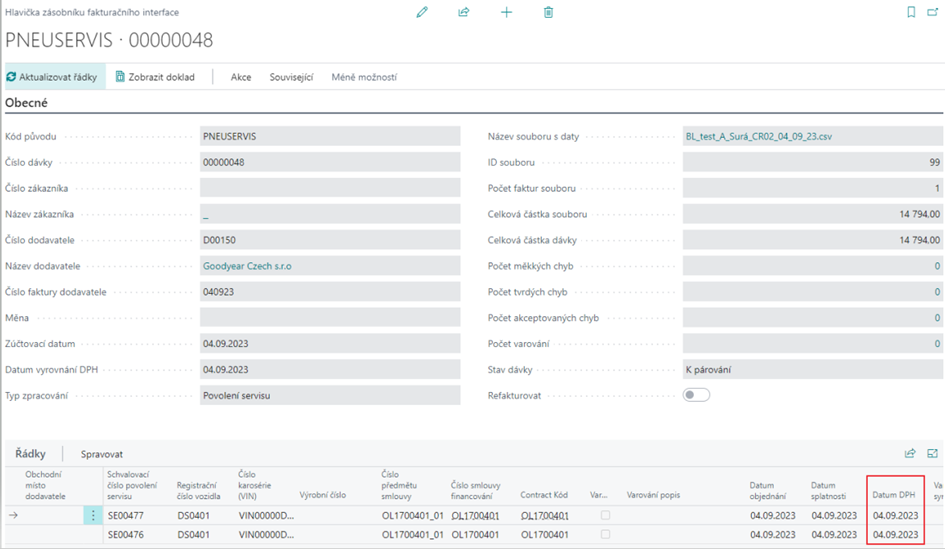The width and height of the screenshot is (945, 549).
Task: Click Méně možností in action bar
Action: pos(364,77)
